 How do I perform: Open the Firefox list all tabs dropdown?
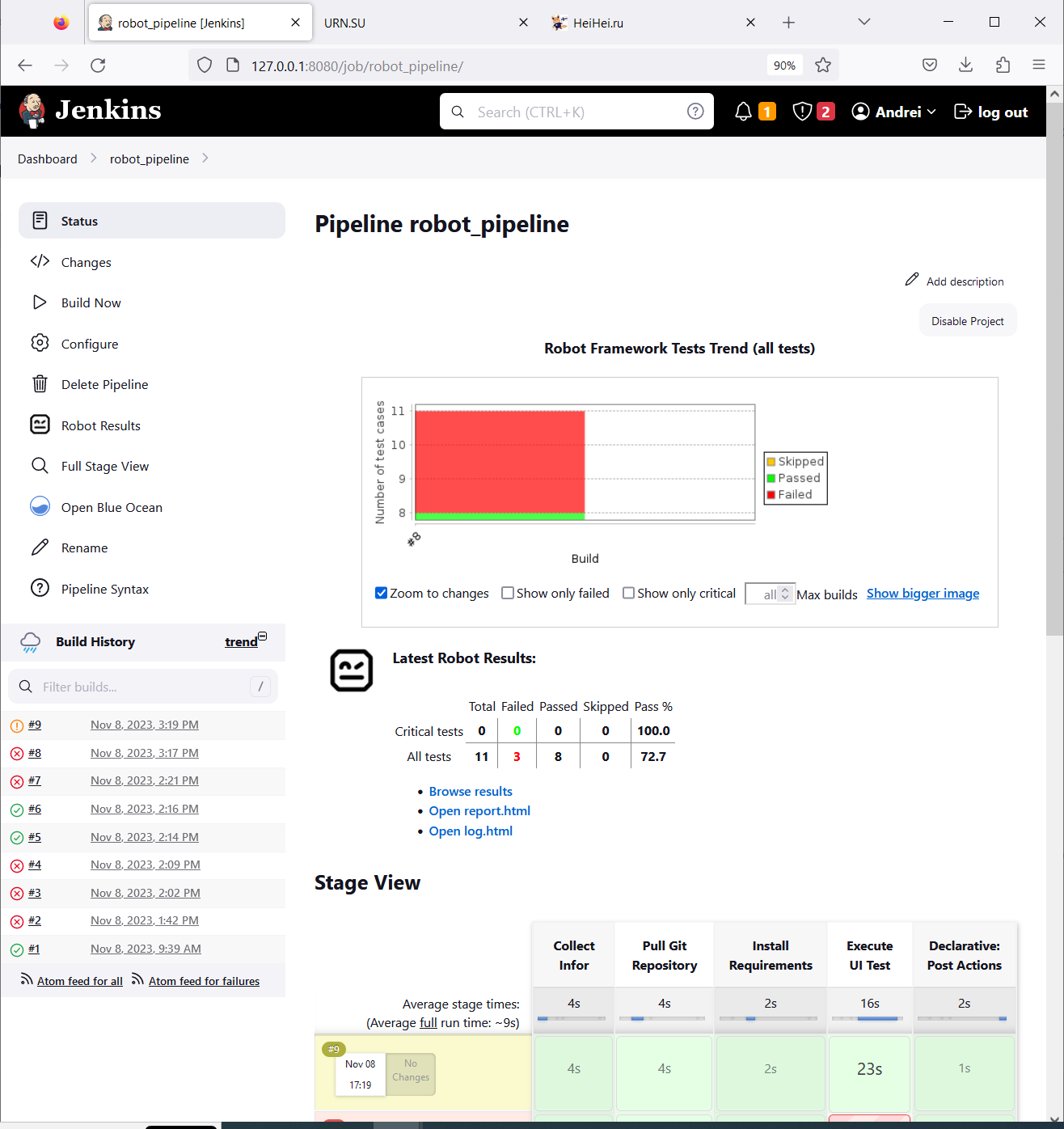pyautogui.click(x=864, y=22)
